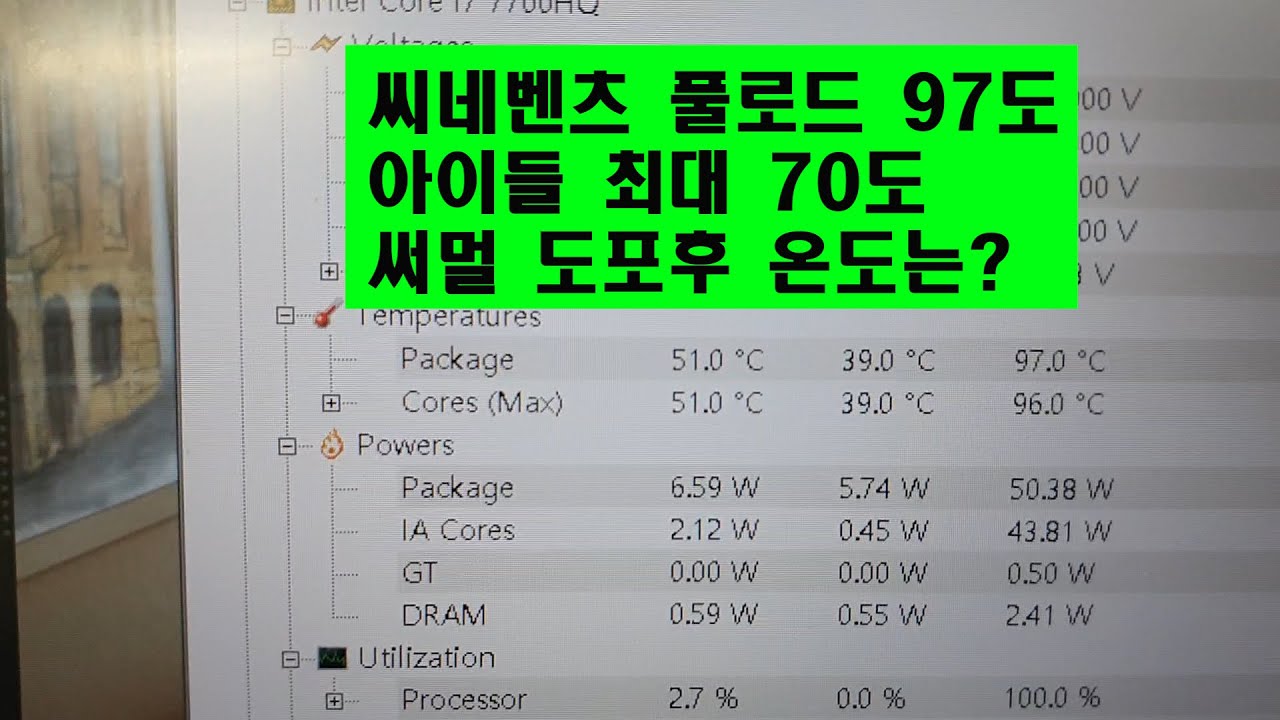Click the 2.12 W IA Cores value
1280x720 pixels.
pyautogui.click(x=715, y=531)
